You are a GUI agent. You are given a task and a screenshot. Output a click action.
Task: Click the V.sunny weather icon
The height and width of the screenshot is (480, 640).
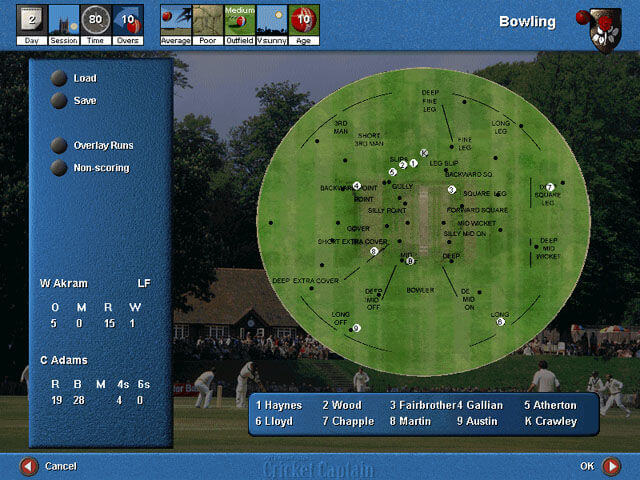271,19
